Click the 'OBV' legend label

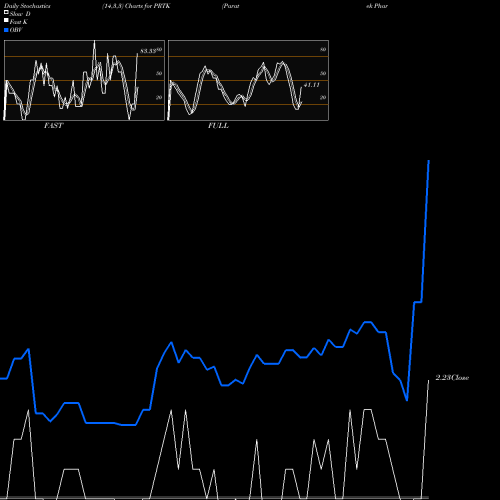(16, 30)
